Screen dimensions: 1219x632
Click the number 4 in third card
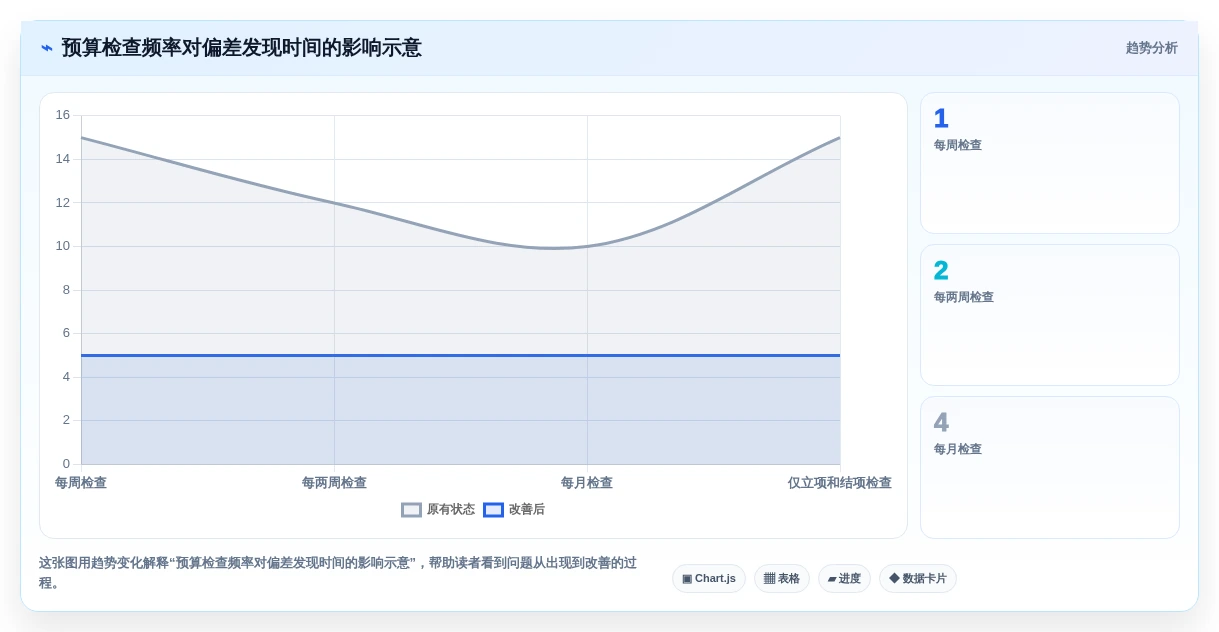click(941, 423)
